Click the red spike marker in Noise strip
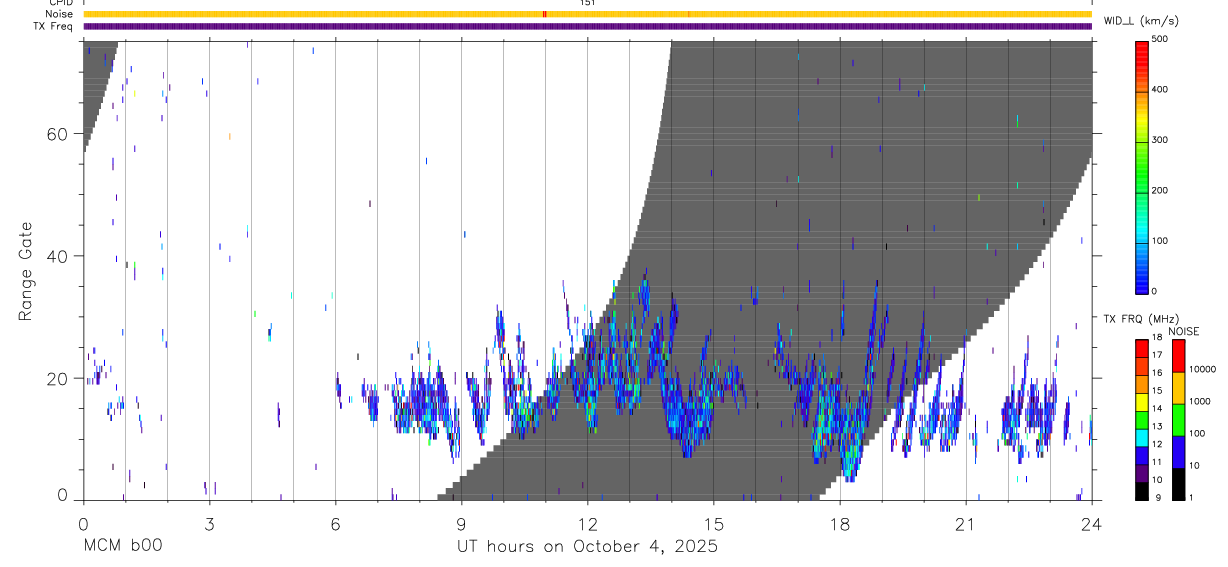 (544, 14)
